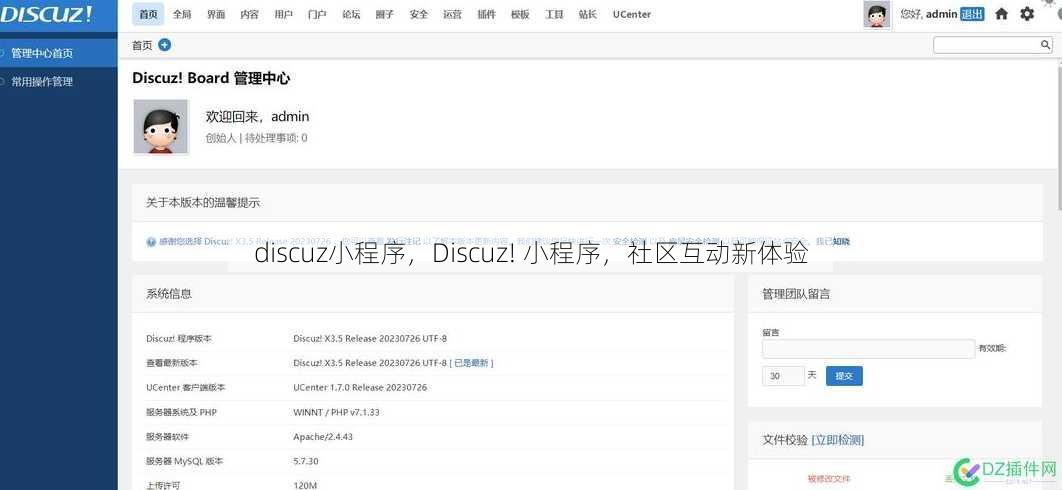Click the 提交 submit button
1062x490 pixels.
pos(844,376)
